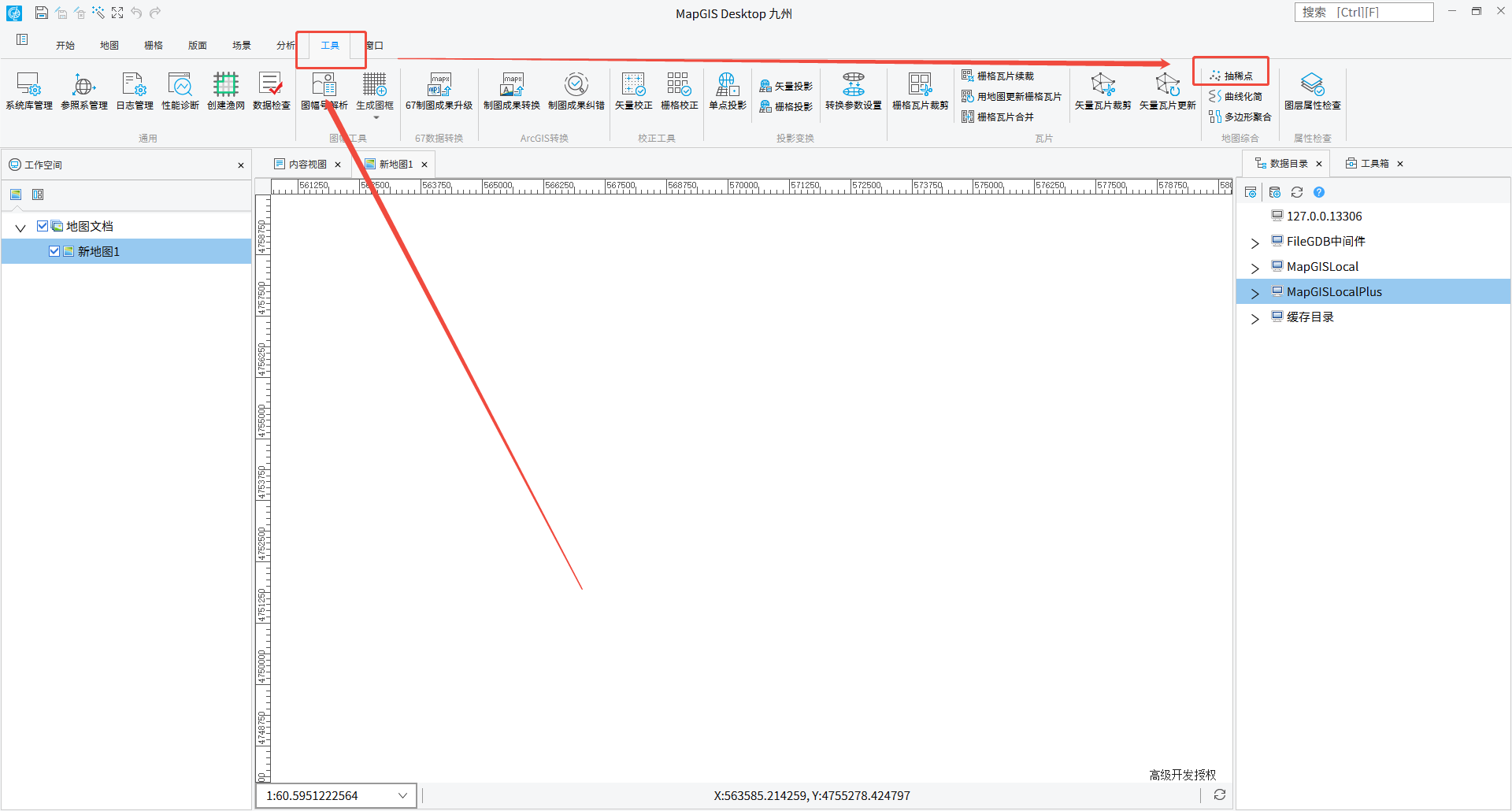Open 转换参数设置 transform parameters
The width and height of the screenshot is (1512, 811).
[x=854, y=91]
